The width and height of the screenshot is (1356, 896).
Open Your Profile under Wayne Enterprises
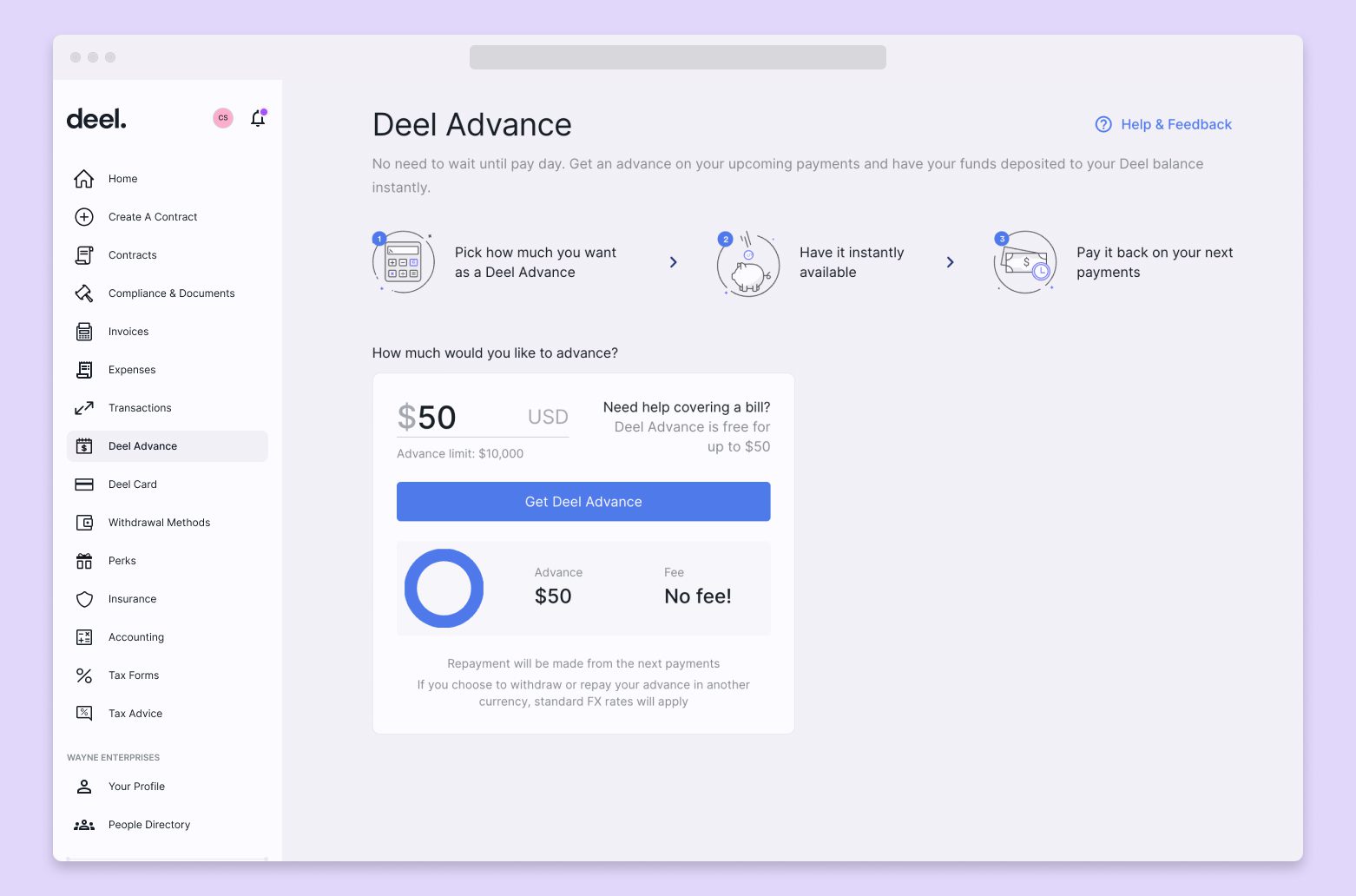point(136,786)
